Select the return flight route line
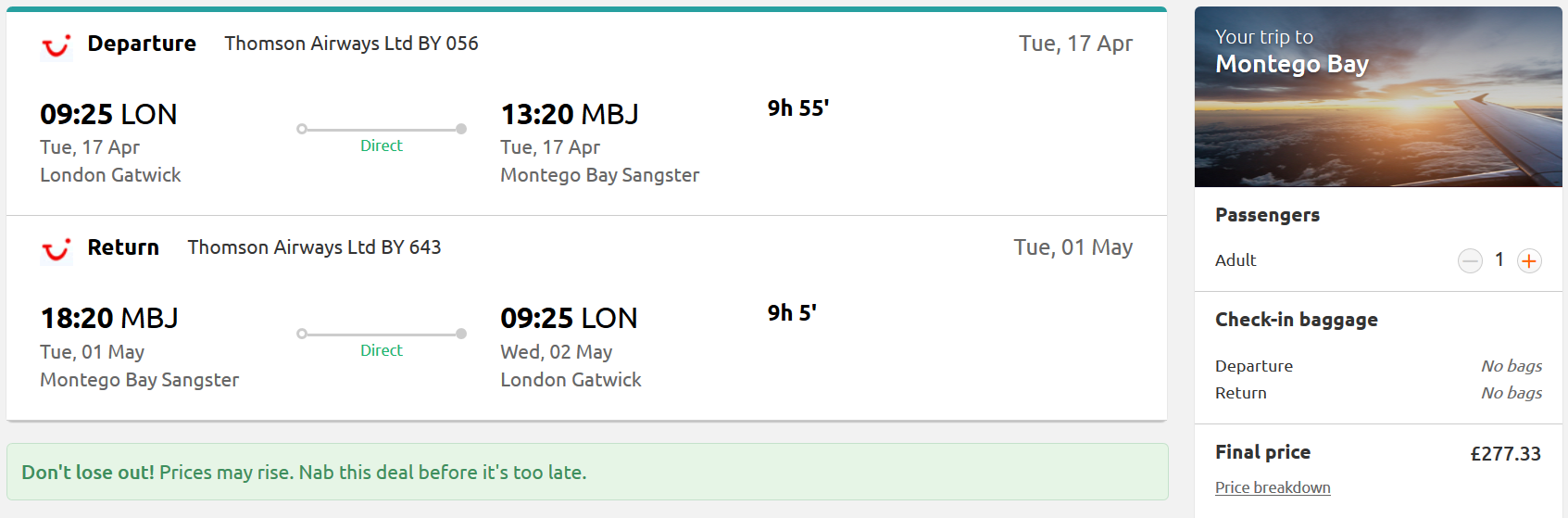 [382, 334]
